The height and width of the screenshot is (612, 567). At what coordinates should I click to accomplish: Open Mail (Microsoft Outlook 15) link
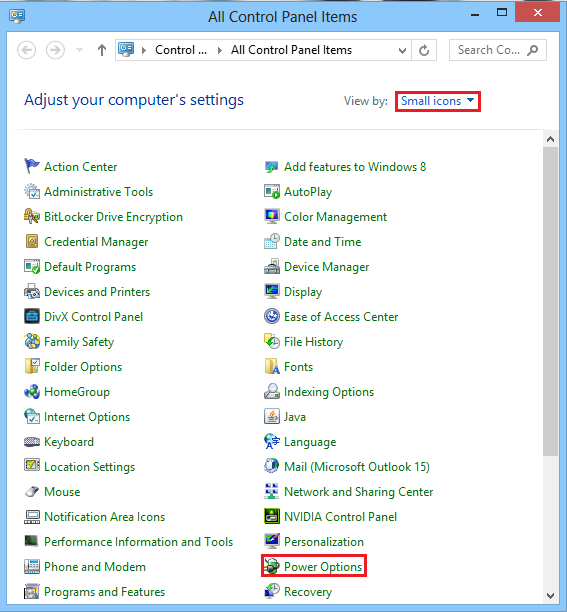(357, 467)
